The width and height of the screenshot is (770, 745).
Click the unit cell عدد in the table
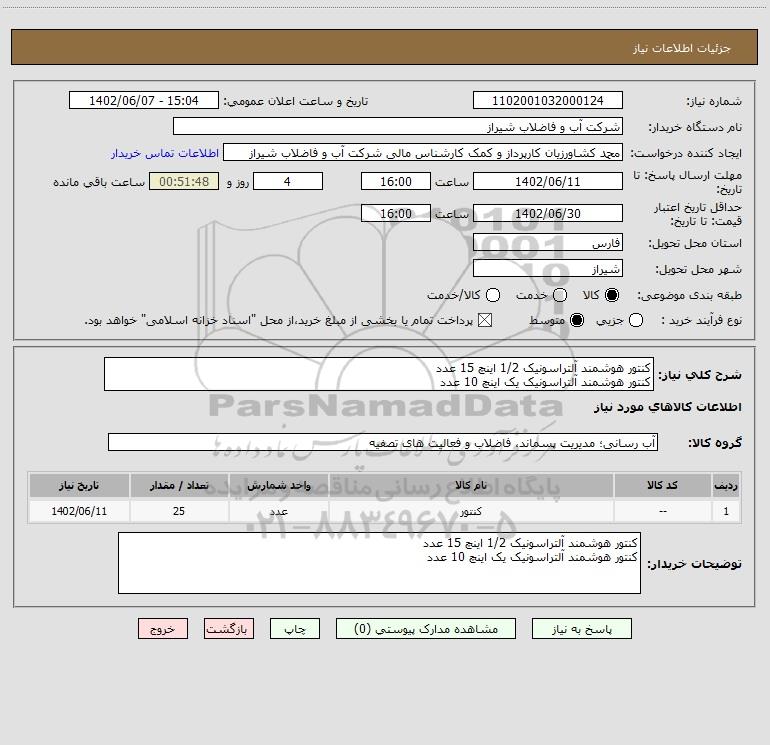click(278, 511)
